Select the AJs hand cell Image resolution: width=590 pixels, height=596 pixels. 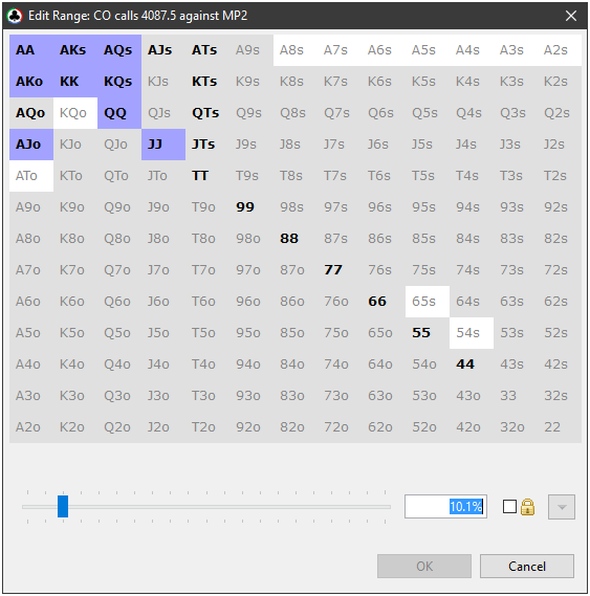pos(163,50)
